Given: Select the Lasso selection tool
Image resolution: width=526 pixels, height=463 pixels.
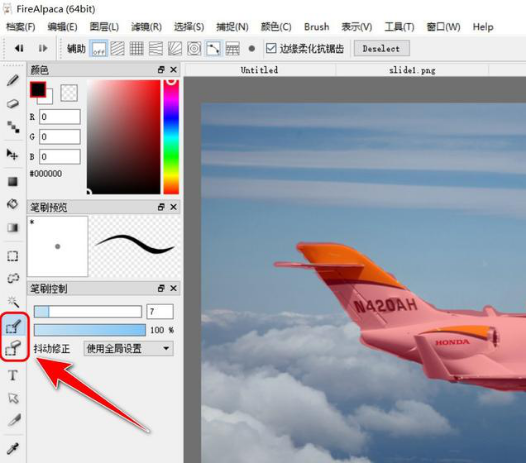Looking at the screenshot, I should pyautogui.click(x=13, y=278).
